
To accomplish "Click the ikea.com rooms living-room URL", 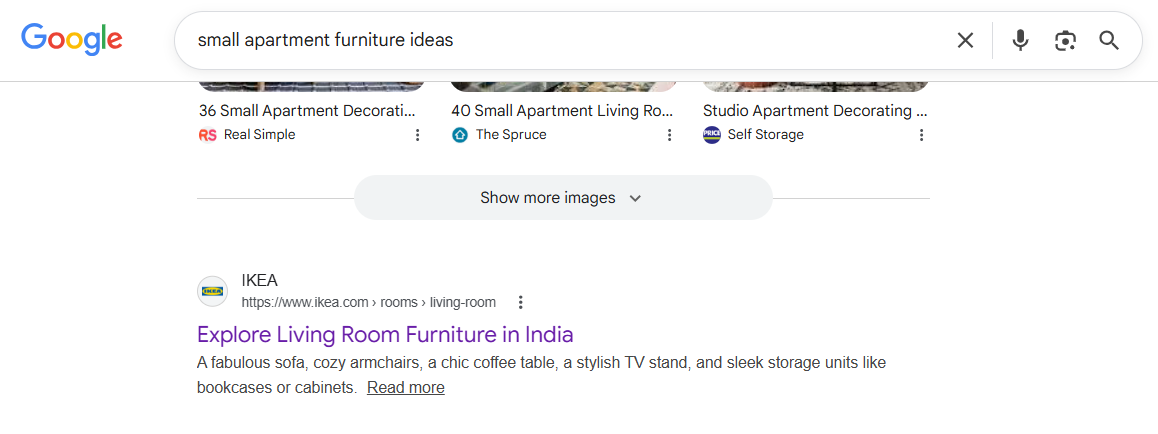I will 369,303.
